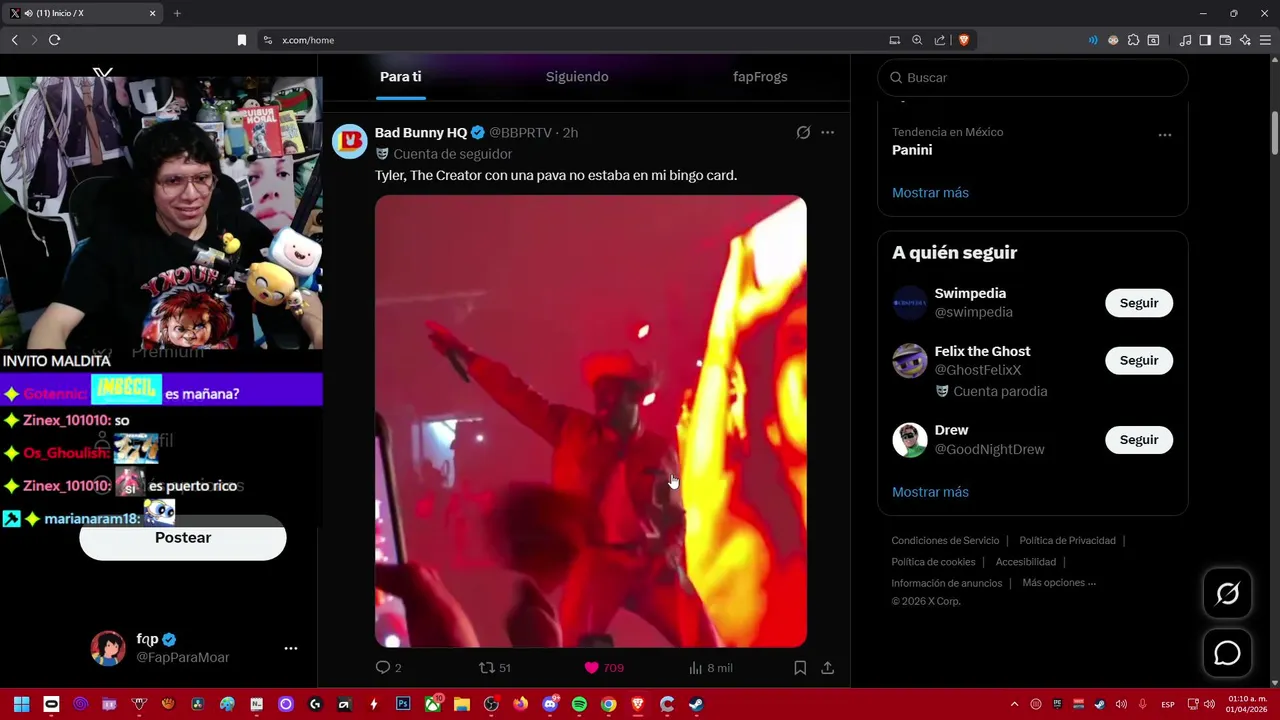This screenshot has height=720, width=1280.
Task: Follow Felix the Ghost
Action: (1139, 361)
